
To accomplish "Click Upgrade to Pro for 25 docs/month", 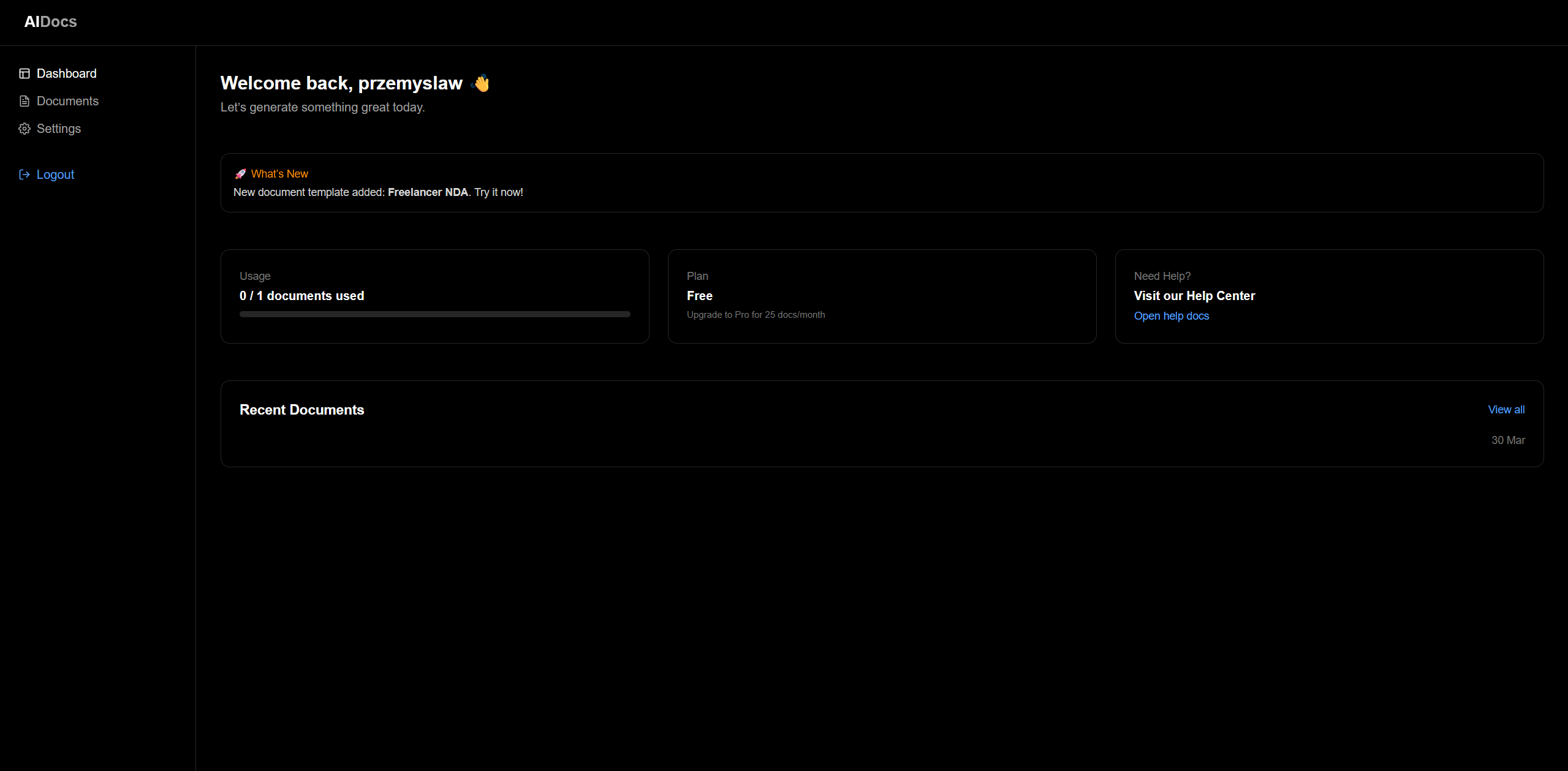I will coord(756,315).
